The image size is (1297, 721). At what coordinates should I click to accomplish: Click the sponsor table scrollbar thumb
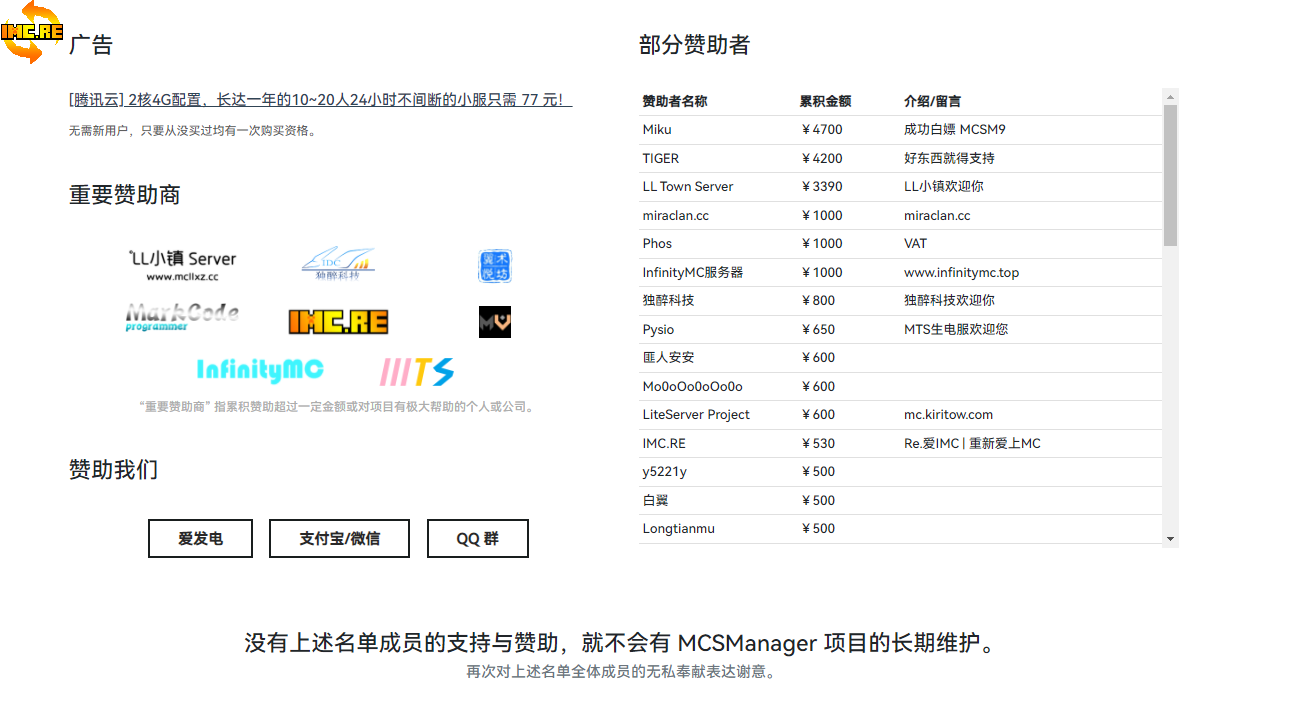tap(1170, 175)
